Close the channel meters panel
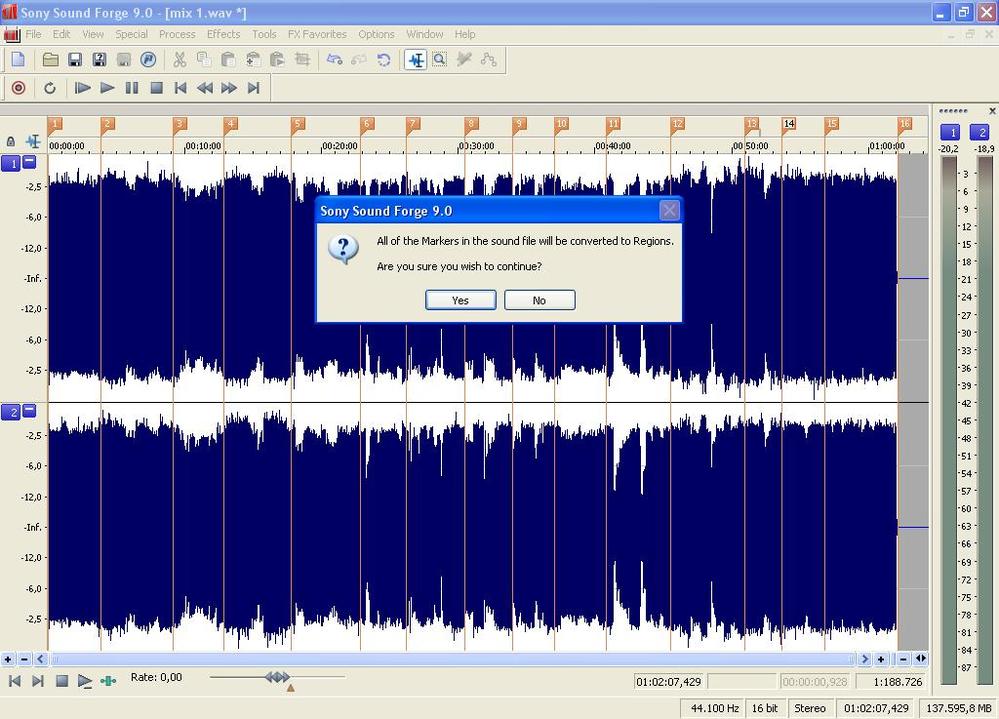This screenshot has height=719, width=999. coord(992,111)
